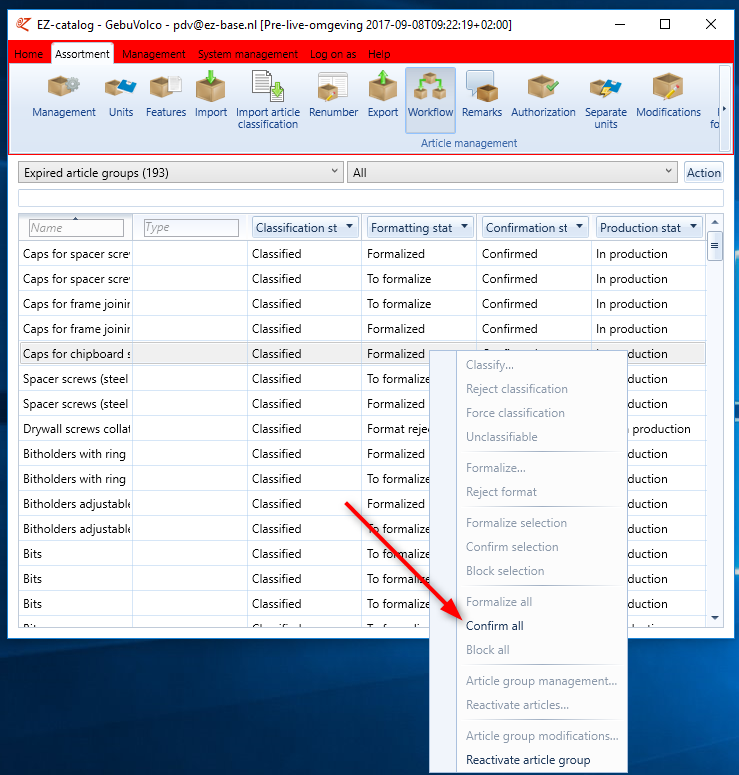Open the System management tab
739x775 pixels.
coord(248,54)
